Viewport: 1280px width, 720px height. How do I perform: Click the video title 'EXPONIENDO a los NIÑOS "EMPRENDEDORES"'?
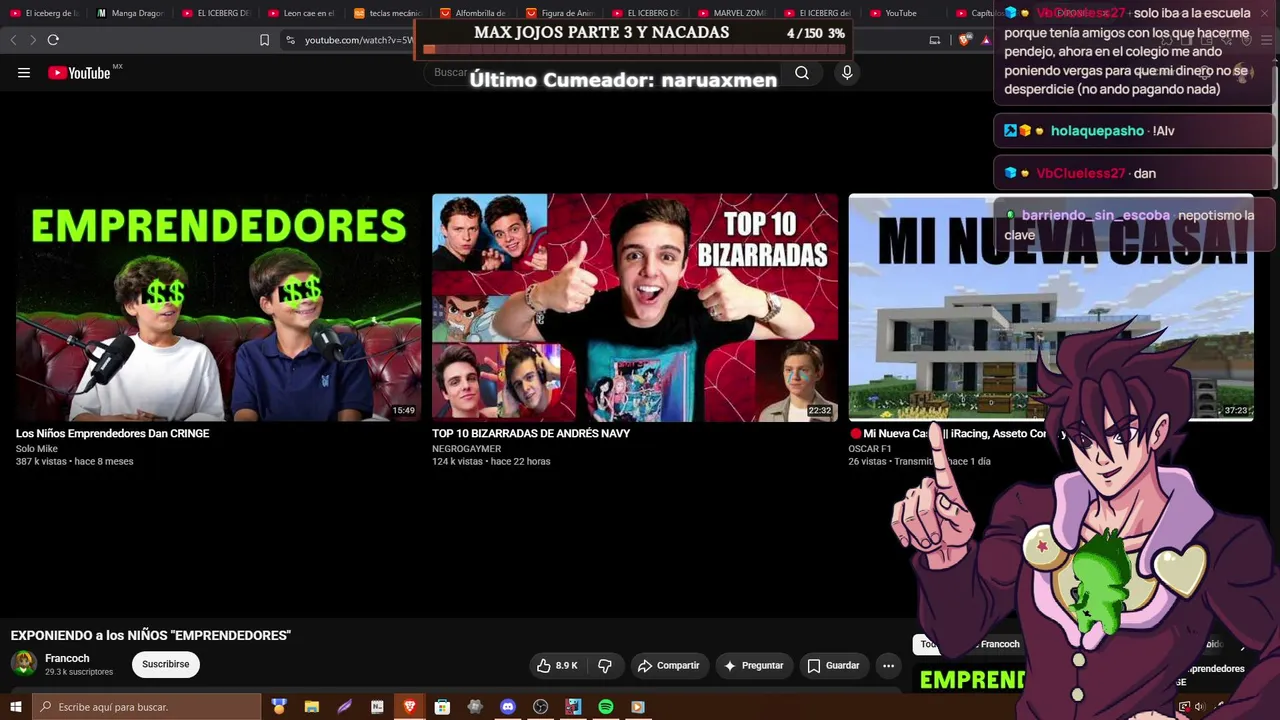tap(151, 636)
